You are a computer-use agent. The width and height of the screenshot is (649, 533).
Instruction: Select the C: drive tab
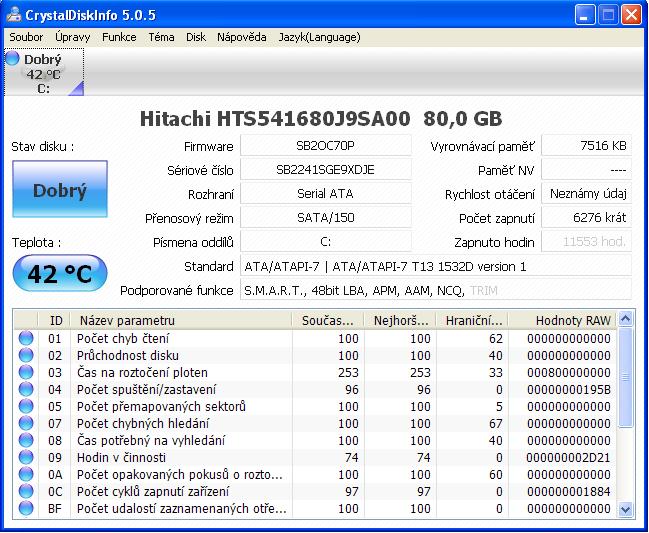click(x=44, y=74)
